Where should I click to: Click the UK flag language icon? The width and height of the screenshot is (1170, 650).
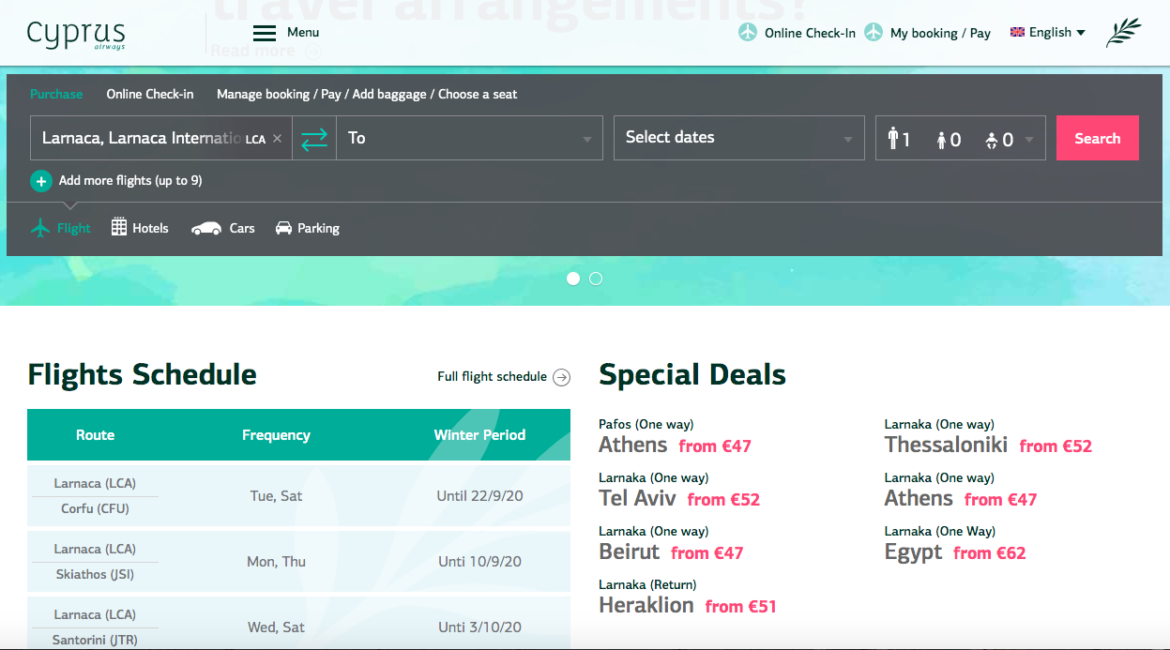pos(1017,32)
